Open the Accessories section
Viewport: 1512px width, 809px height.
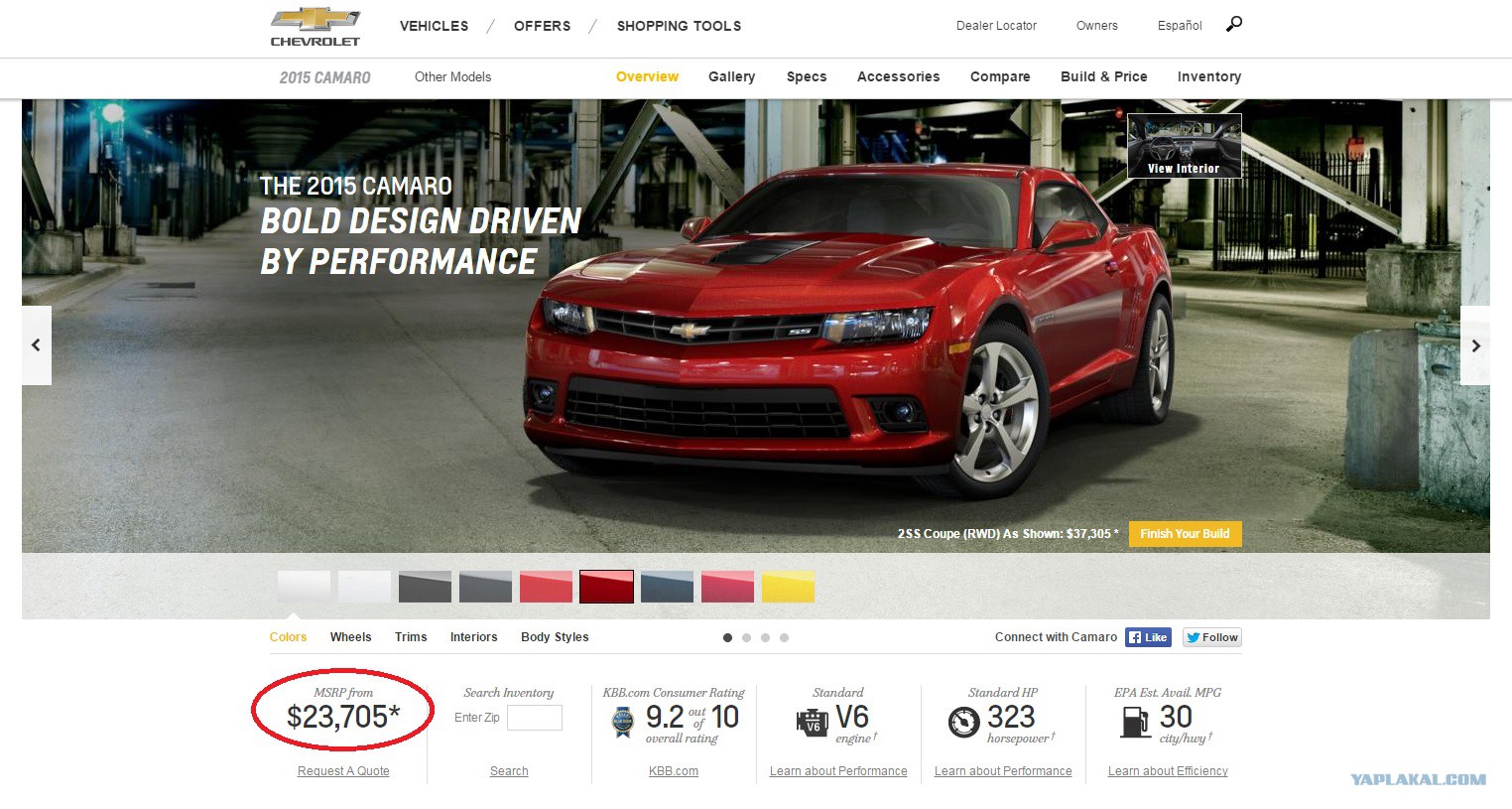click(898, 76)
